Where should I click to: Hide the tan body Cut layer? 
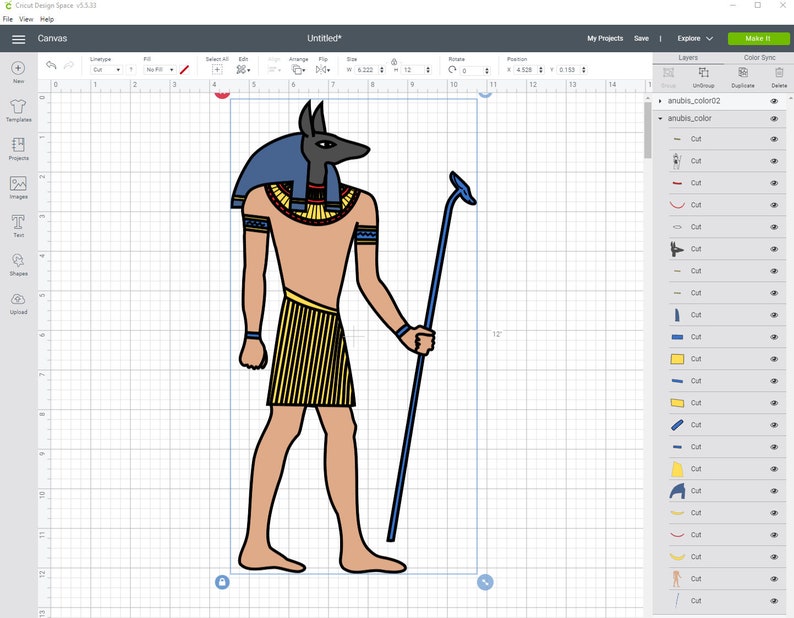click(x=774, y=579)
